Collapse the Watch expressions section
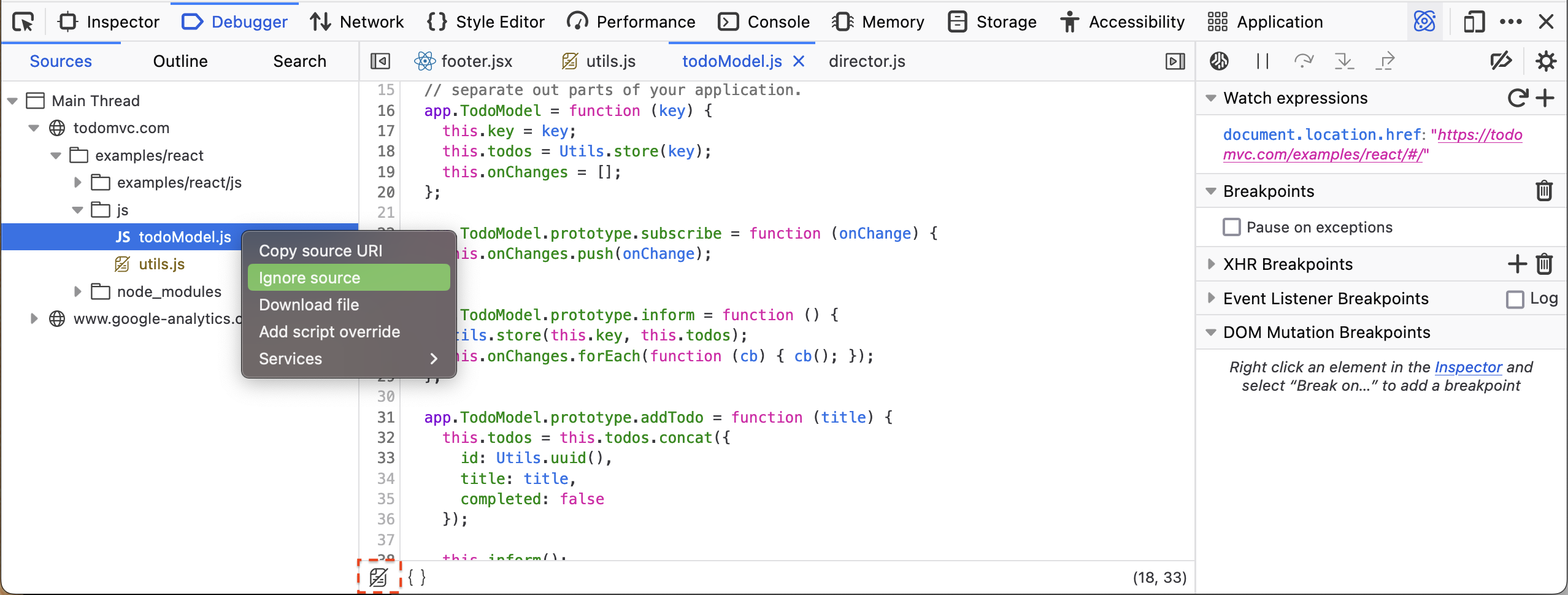The image size is (1568, 595). pos(1211,98)
